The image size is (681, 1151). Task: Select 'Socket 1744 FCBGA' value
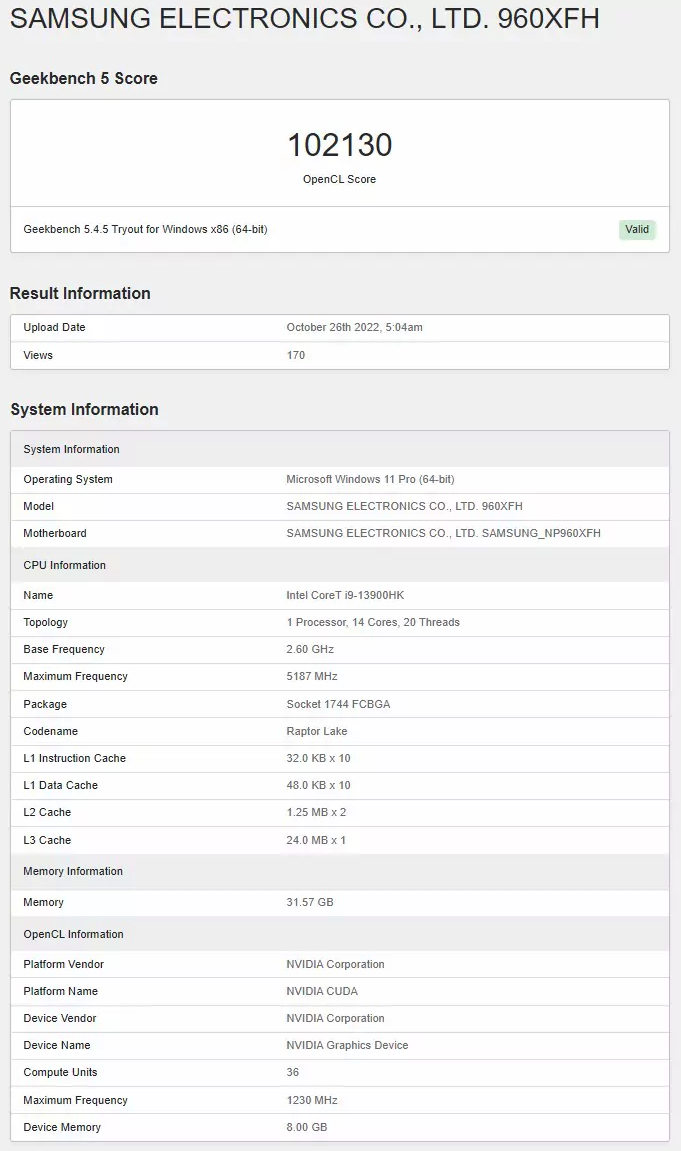tap(338, 705)
